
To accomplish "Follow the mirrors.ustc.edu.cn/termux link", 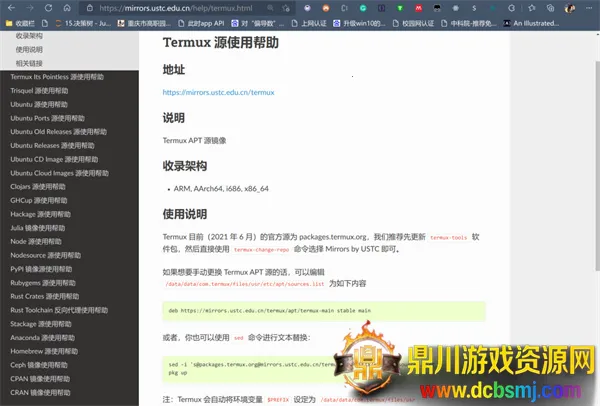I will 218,92.
